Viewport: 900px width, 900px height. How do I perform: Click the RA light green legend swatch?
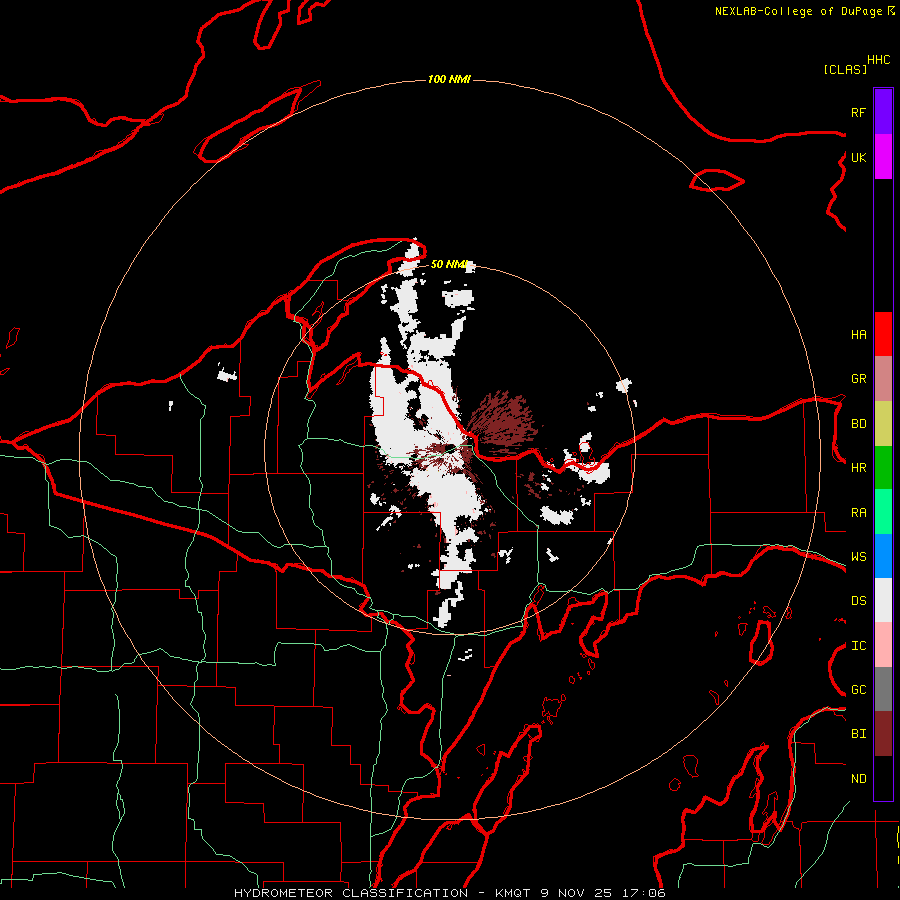(x=883, y=512)
